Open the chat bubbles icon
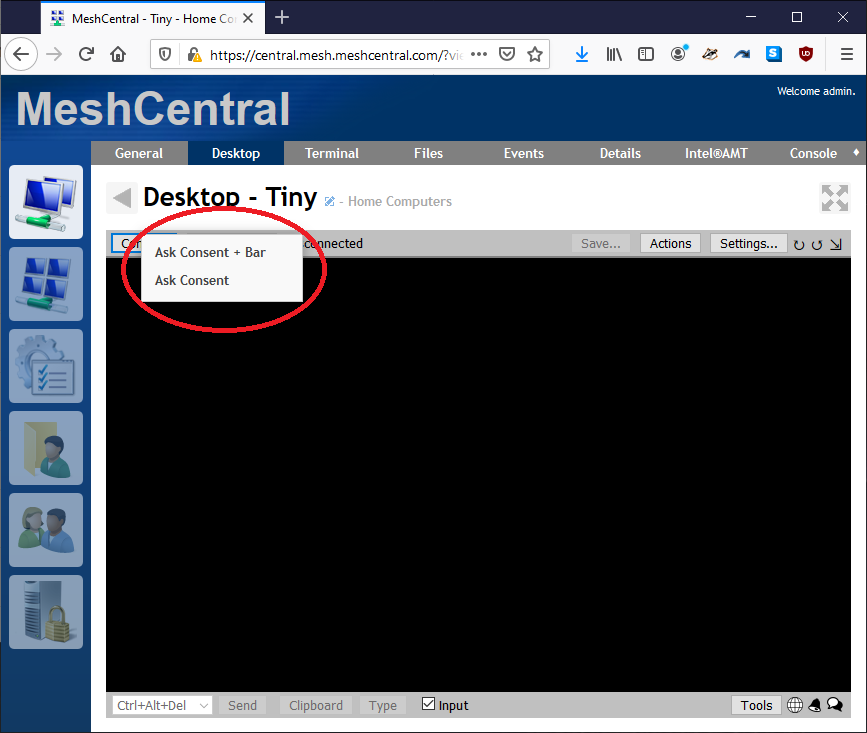 point(834,705)
